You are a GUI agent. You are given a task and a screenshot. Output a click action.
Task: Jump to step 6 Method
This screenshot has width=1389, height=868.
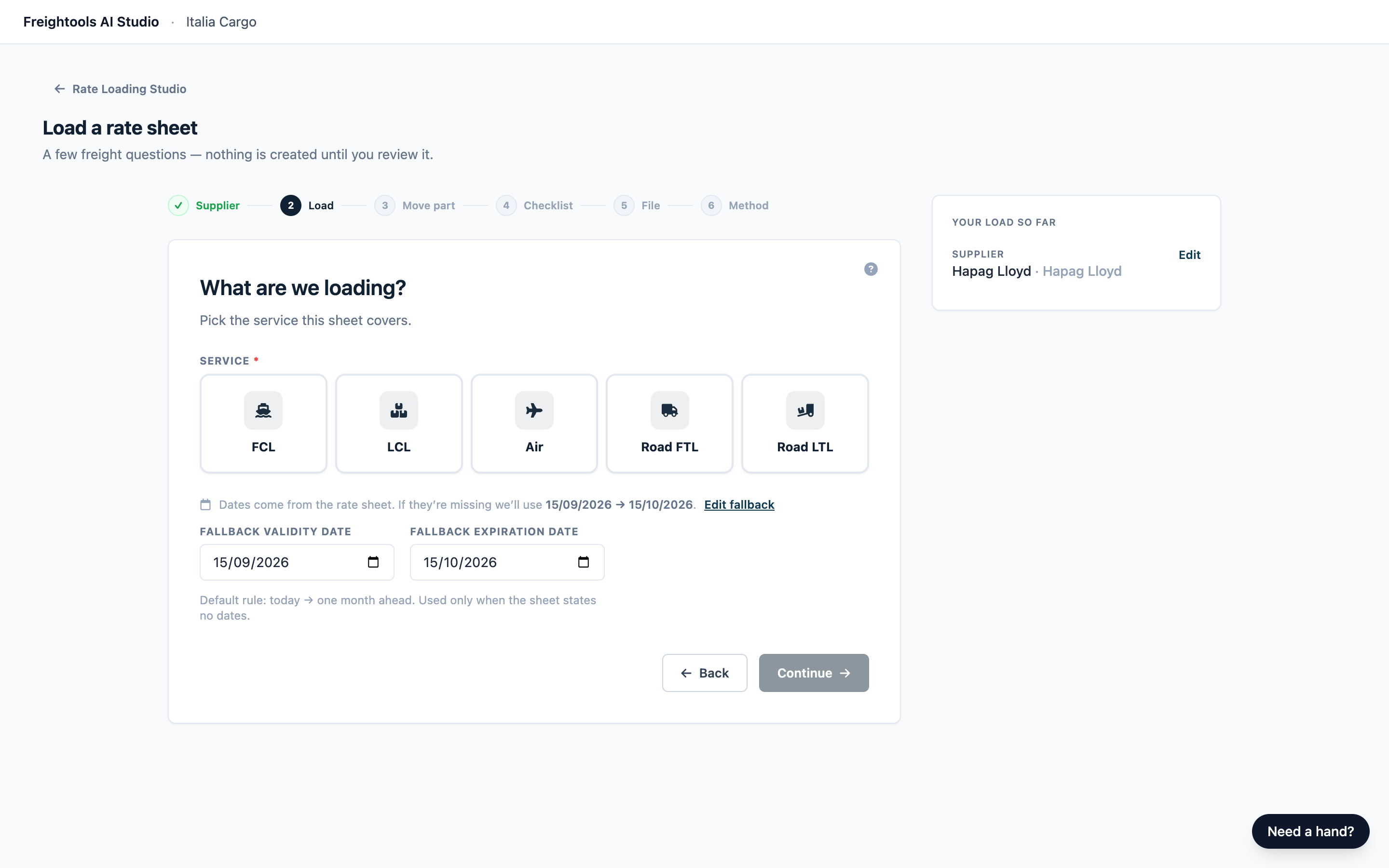[735, 205]
